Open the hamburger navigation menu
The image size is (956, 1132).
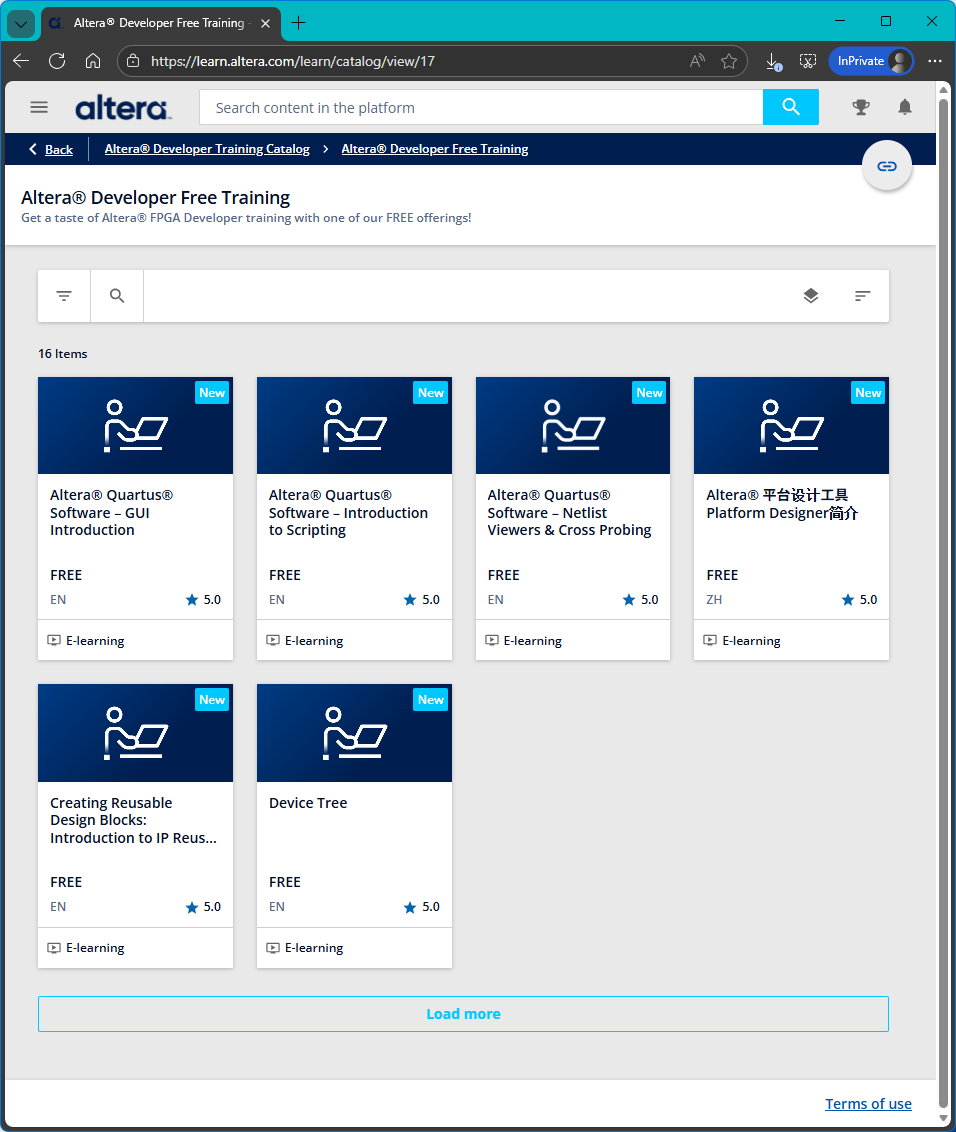(x=39, y=107)
